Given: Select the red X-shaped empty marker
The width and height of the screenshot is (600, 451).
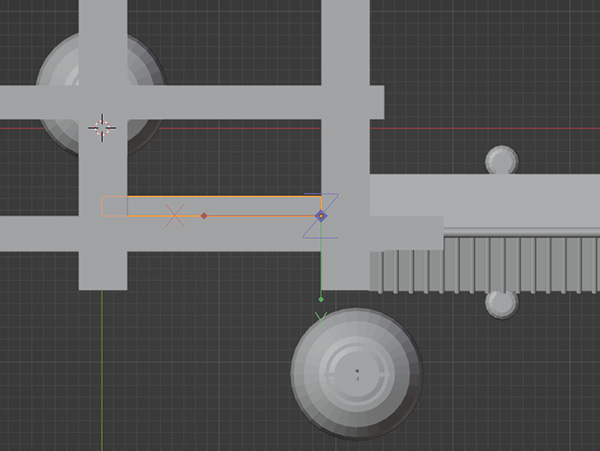Looking at the screenshot, I should [175, 214].
